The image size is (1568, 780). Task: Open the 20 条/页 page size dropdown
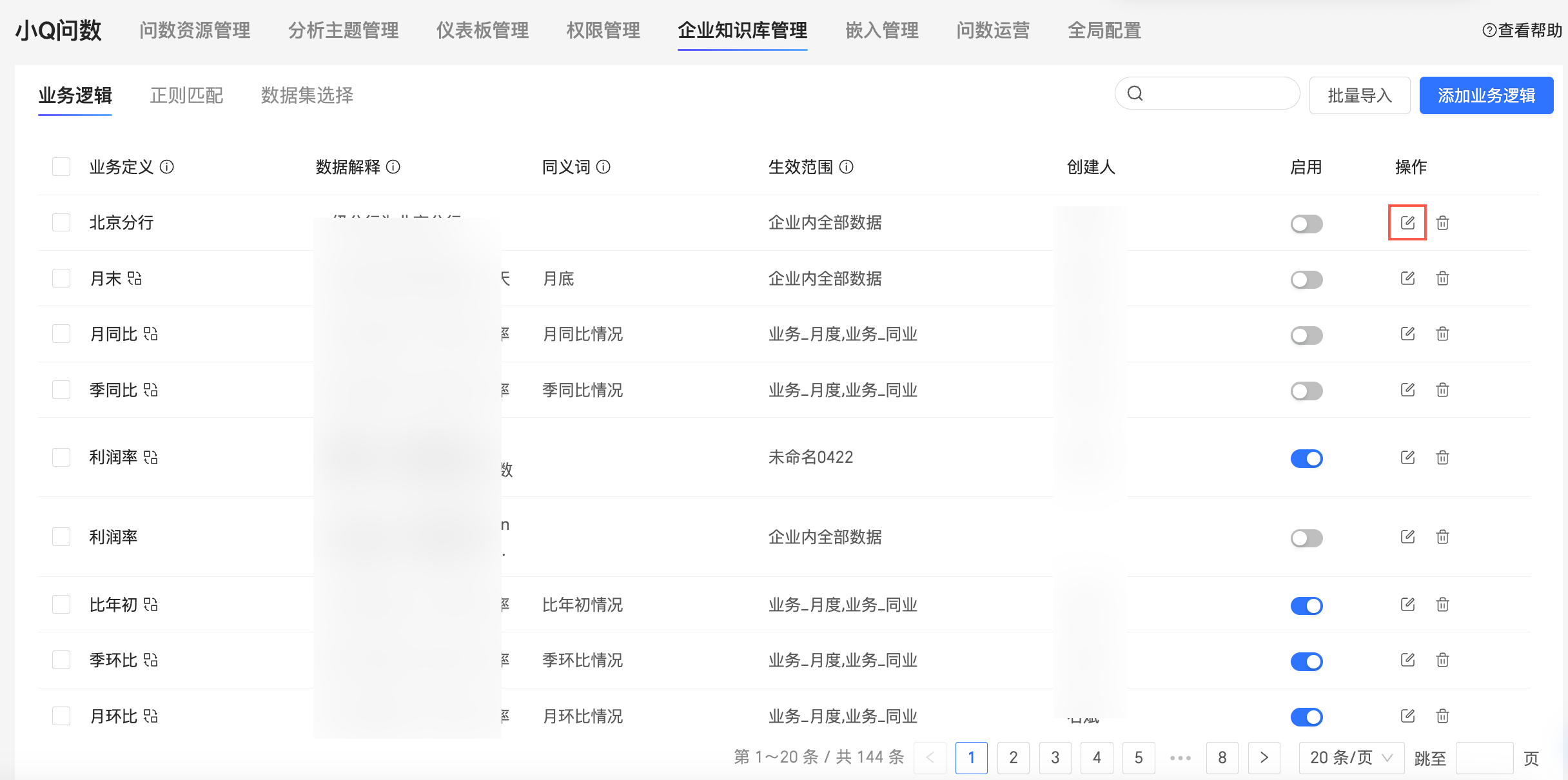click(x=1351, y=757)
